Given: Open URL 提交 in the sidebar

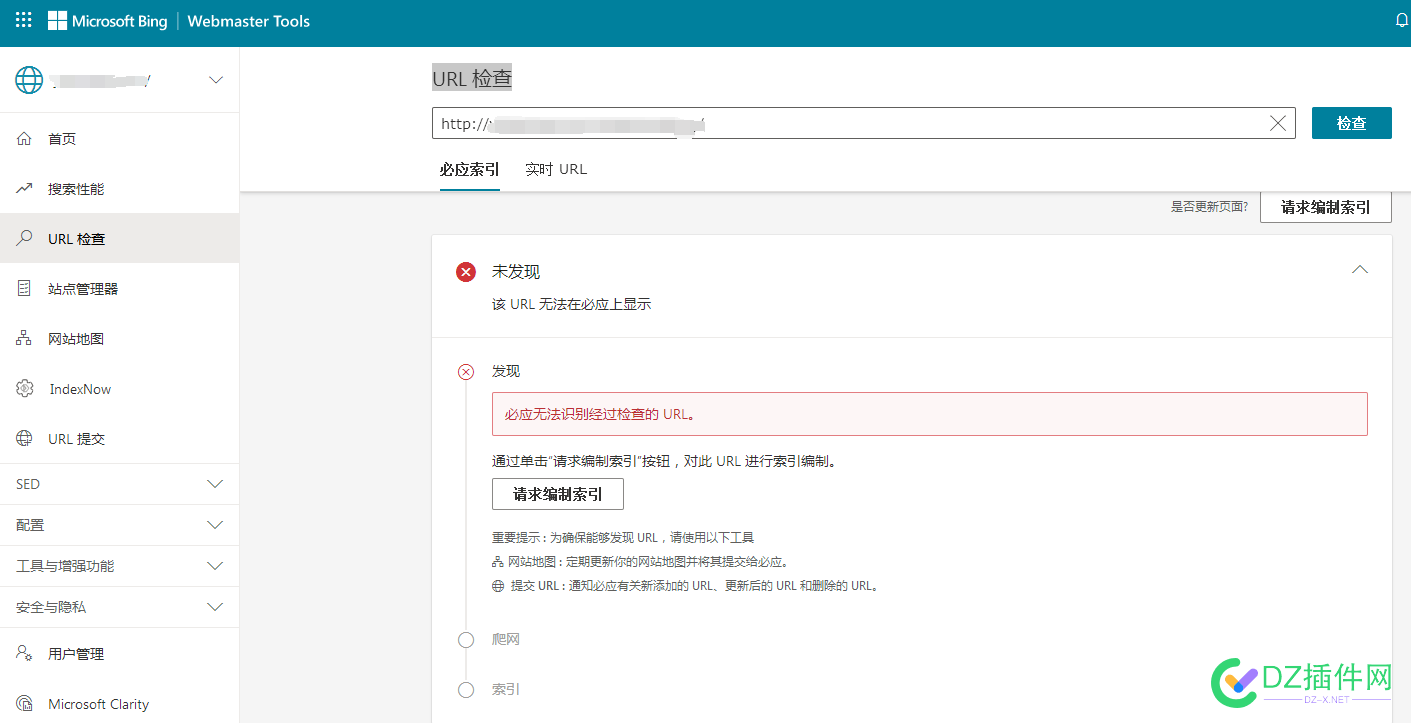Looking at the screenshot, I should click(x=120, y=438).
